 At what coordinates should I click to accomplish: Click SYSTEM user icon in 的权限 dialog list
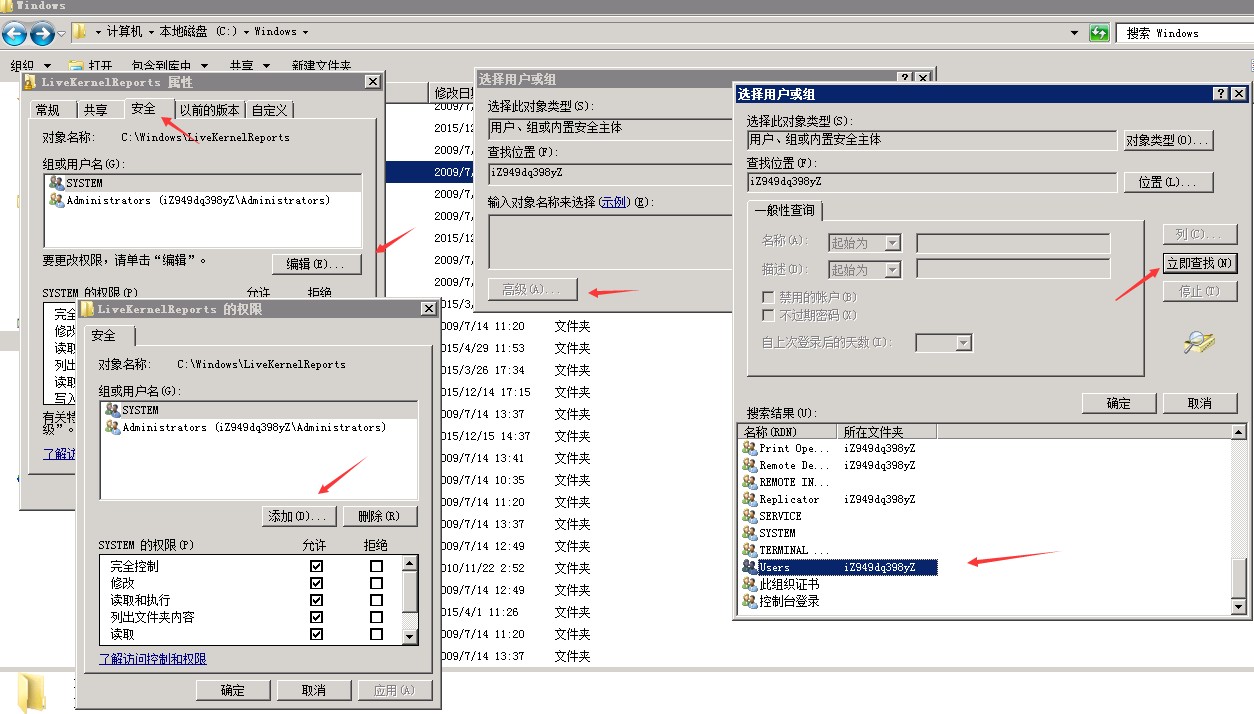112,410
